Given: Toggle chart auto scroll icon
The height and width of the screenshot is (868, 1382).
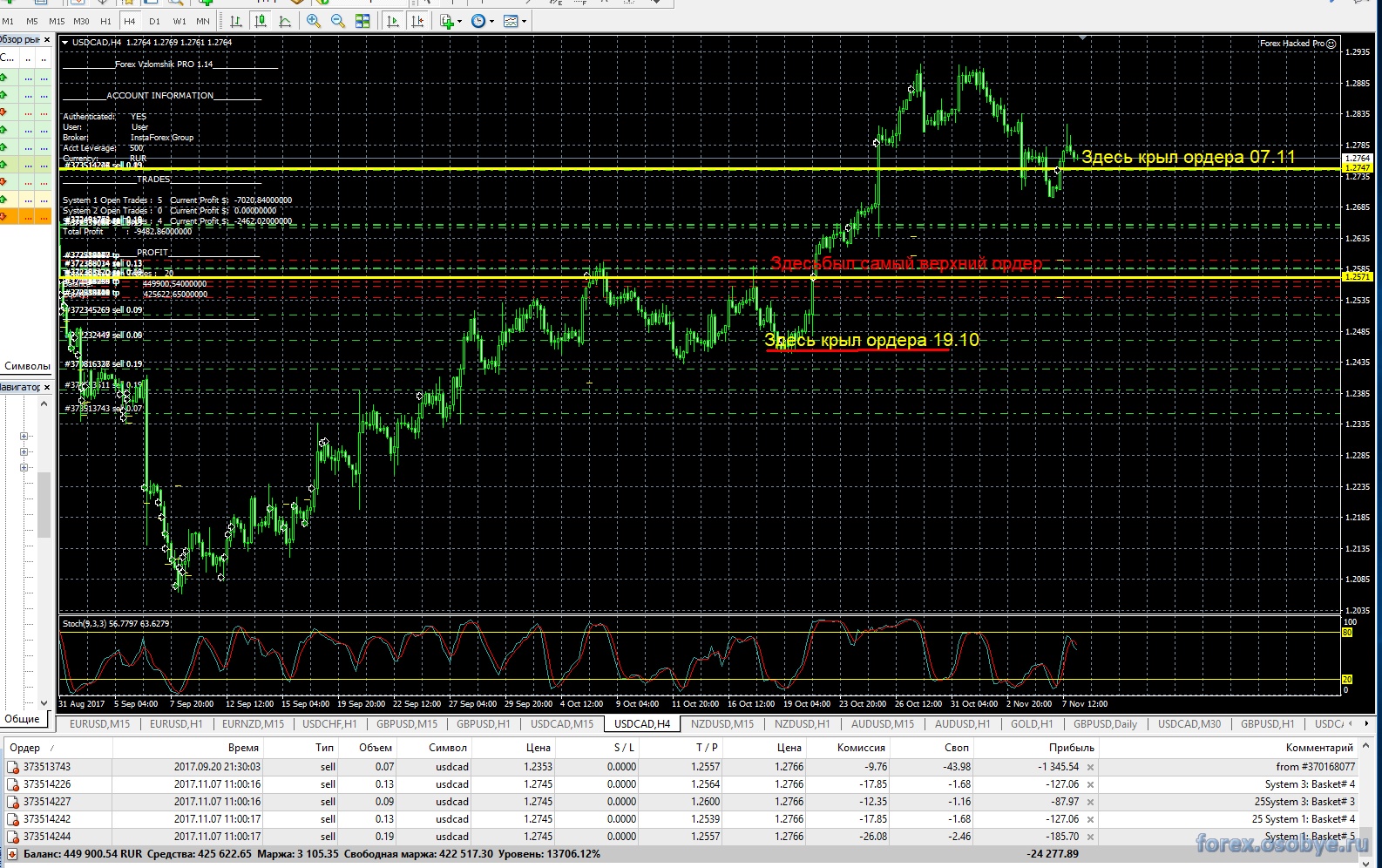Looking at the screenshot, I should point(393,21).
